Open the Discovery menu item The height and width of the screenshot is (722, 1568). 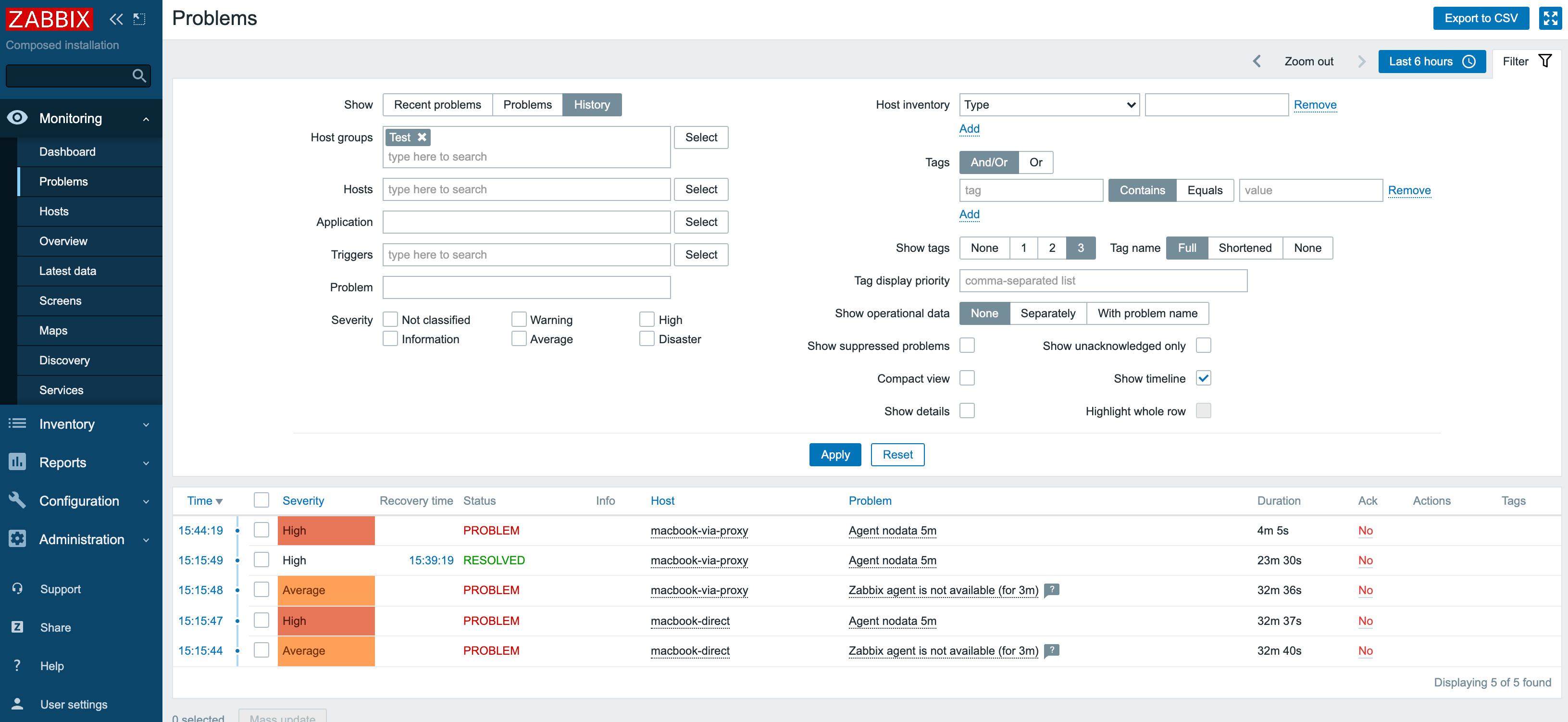click(89, 361)
